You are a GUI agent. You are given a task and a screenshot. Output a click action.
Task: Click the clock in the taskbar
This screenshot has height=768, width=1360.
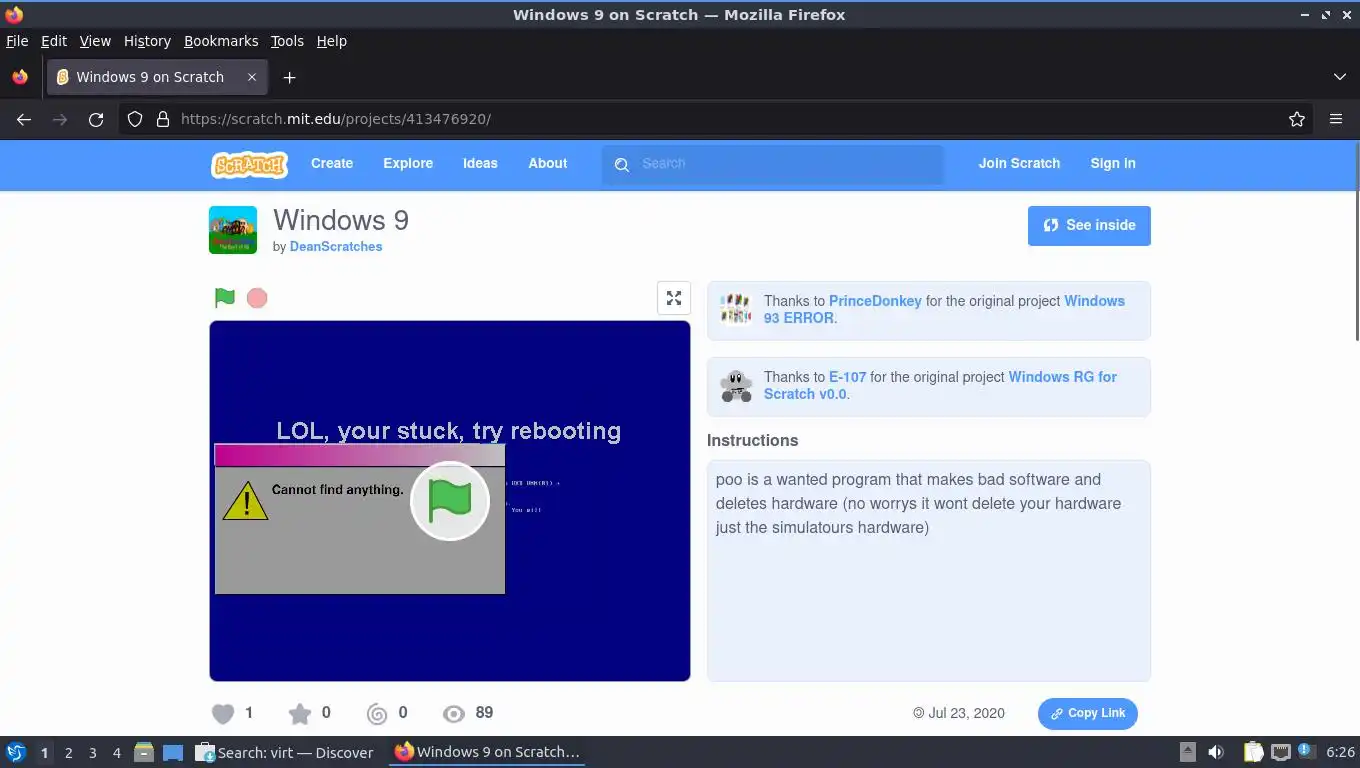(1340, 752)
